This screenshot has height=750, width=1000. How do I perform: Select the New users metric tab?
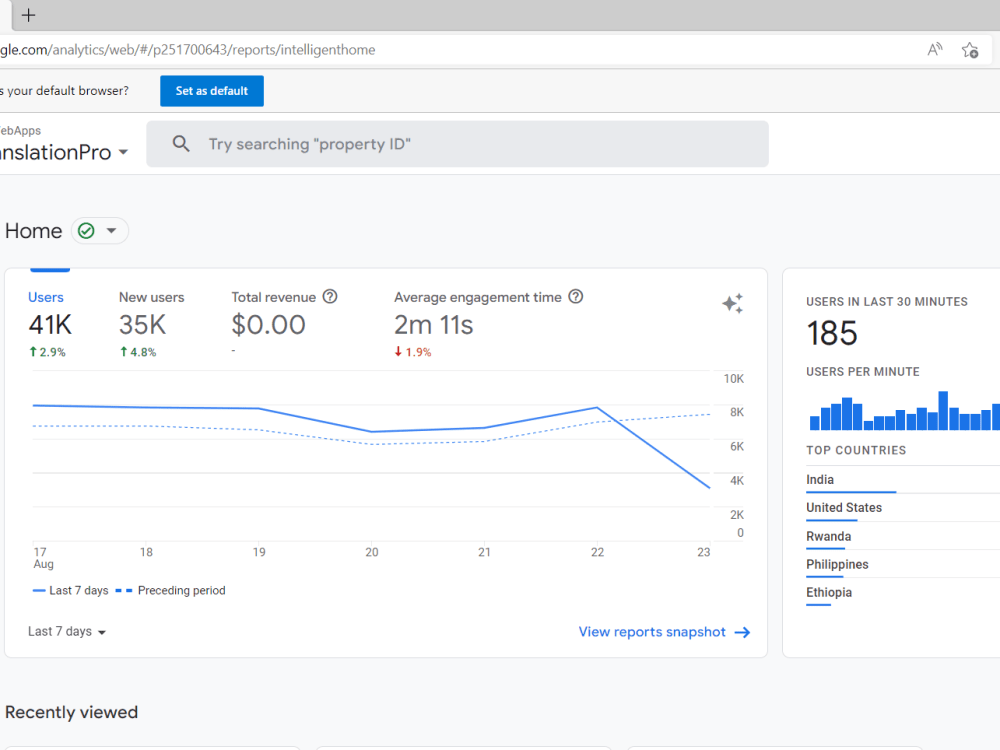[x=151, y=324]
